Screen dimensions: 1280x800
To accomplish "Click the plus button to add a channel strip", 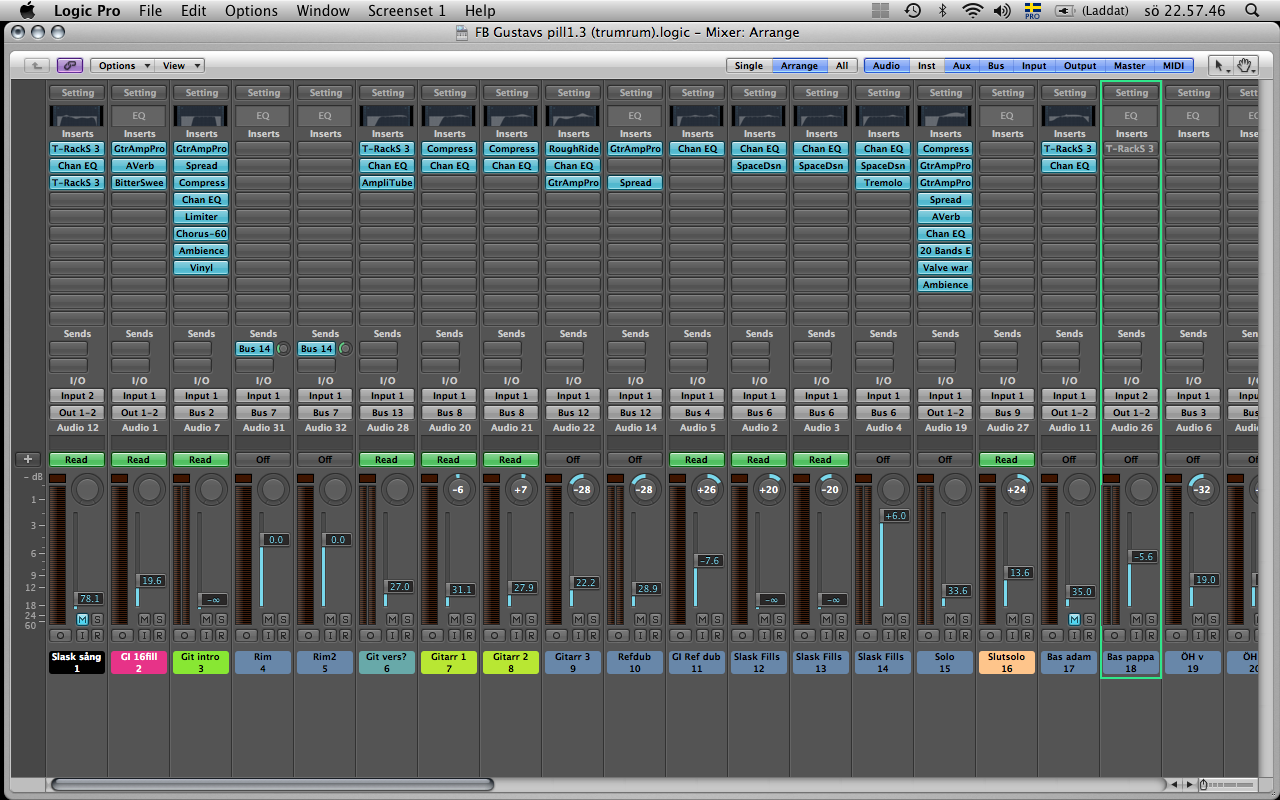I will (x=27, y=459).
